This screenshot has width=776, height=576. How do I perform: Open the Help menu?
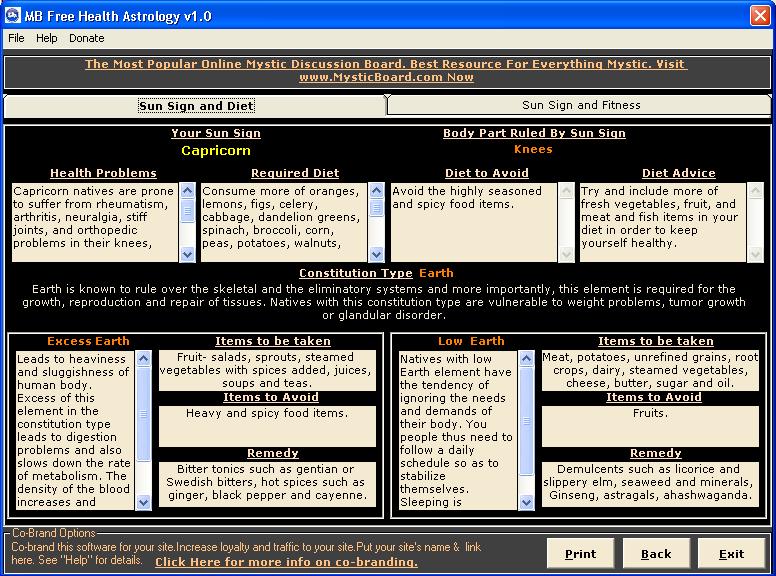[47, 38]
